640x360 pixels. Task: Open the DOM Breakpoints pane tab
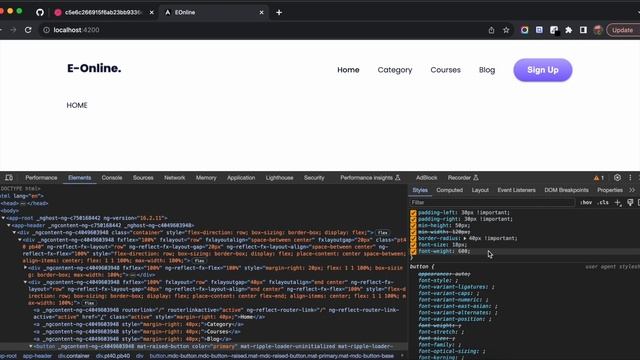tap(567, 190)
